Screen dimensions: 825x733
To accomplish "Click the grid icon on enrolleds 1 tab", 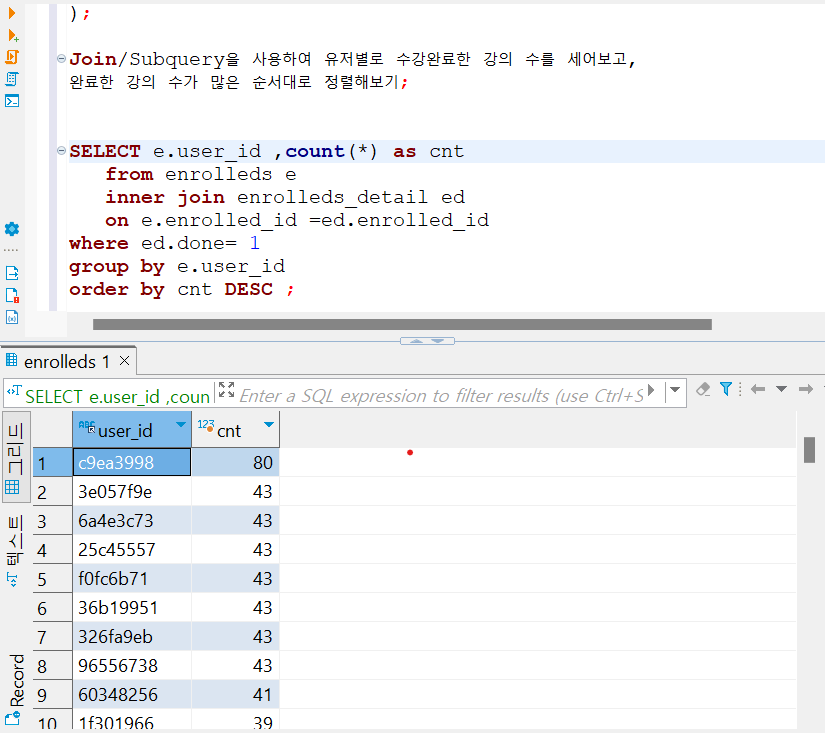I will pos(11,360).
